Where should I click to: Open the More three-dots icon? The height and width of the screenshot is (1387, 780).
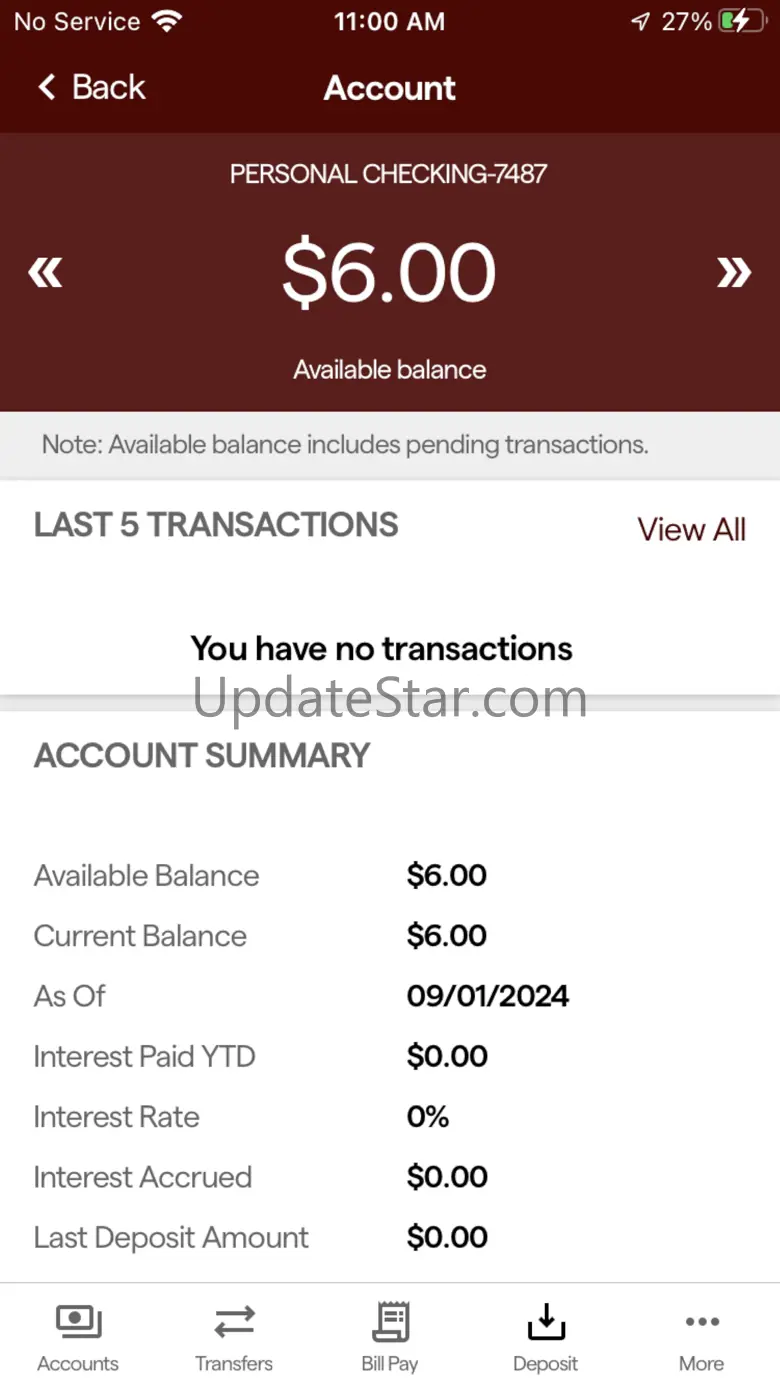702,1322
